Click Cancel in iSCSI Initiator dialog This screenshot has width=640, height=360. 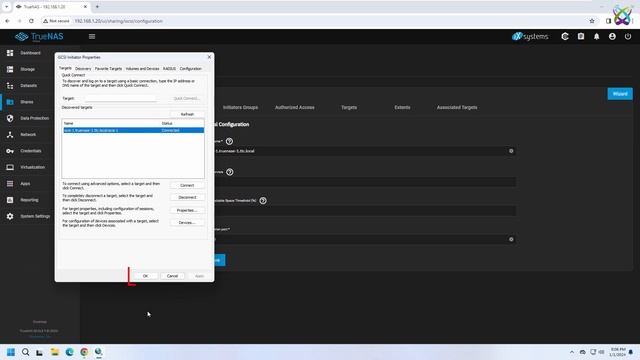tap(172, 276)
